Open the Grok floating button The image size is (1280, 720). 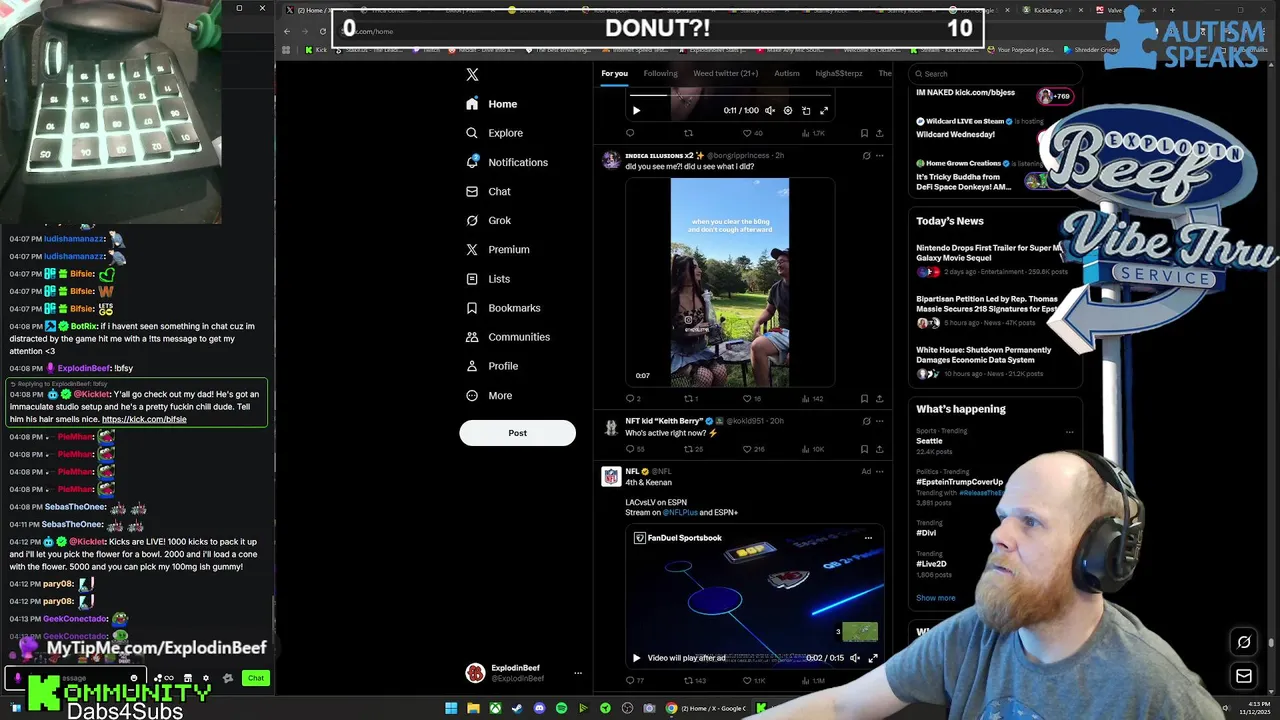[x=1244, y=642]
